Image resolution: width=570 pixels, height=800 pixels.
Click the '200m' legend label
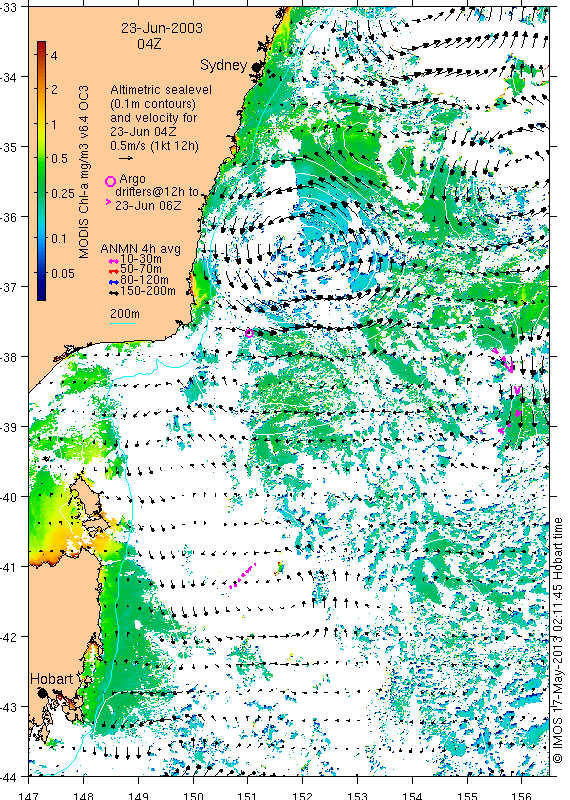tap(125, 313)
